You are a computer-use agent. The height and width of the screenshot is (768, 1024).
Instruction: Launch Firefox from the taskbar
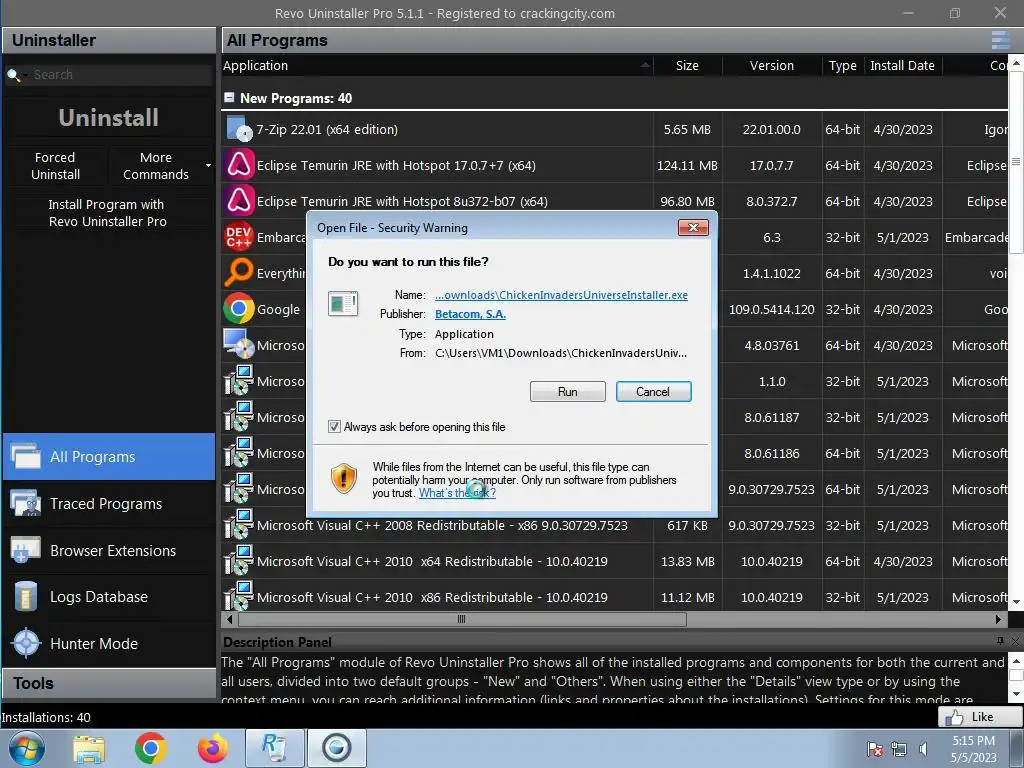point(213,748)
